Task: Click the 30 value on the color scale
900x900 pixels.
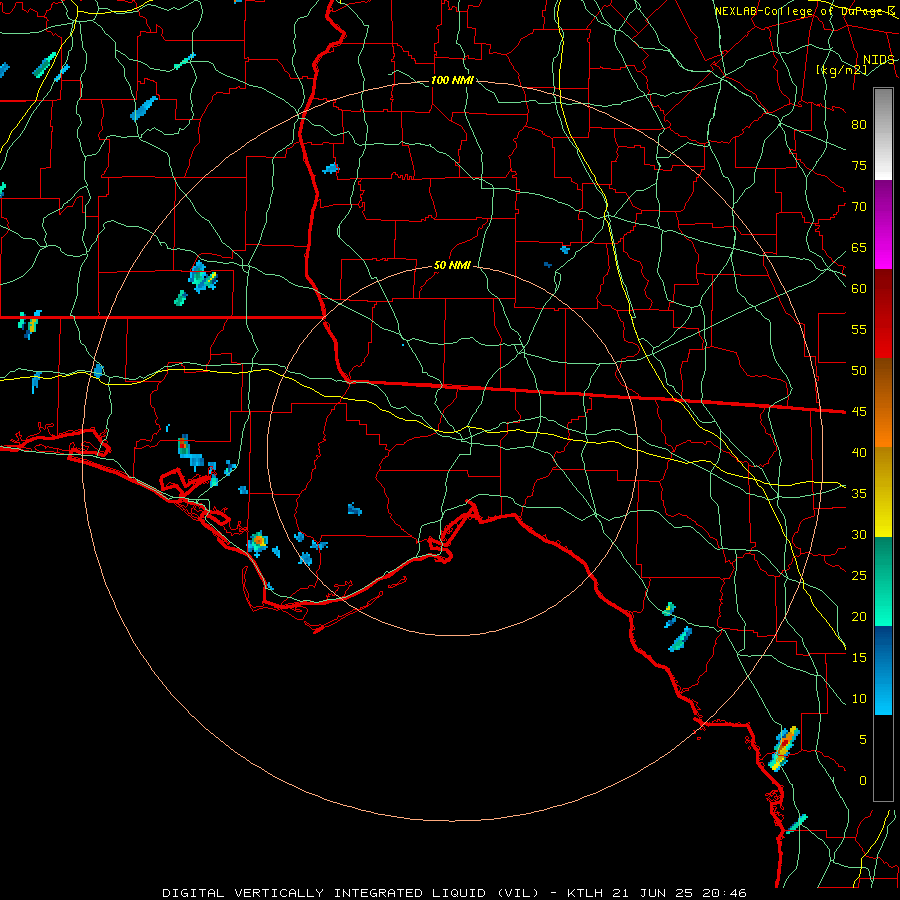Action: point(859,534)
